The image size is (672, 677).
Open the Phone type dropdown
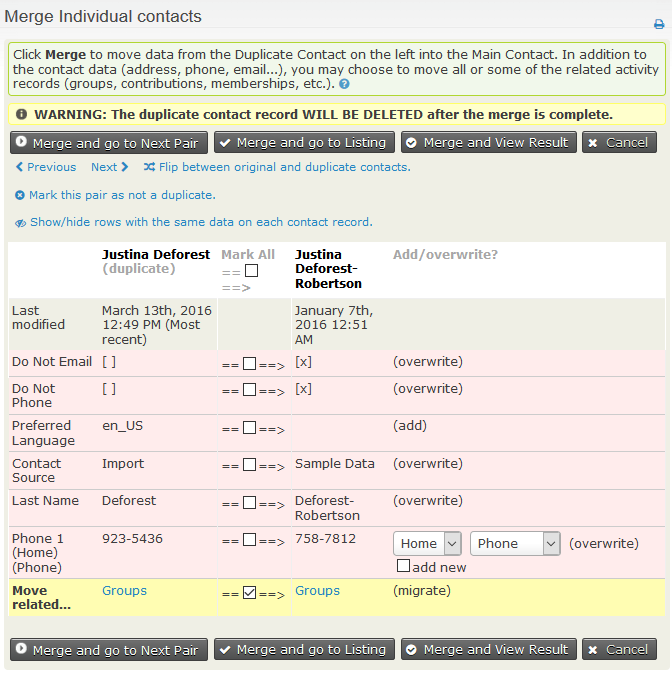(x=514, y=543)
